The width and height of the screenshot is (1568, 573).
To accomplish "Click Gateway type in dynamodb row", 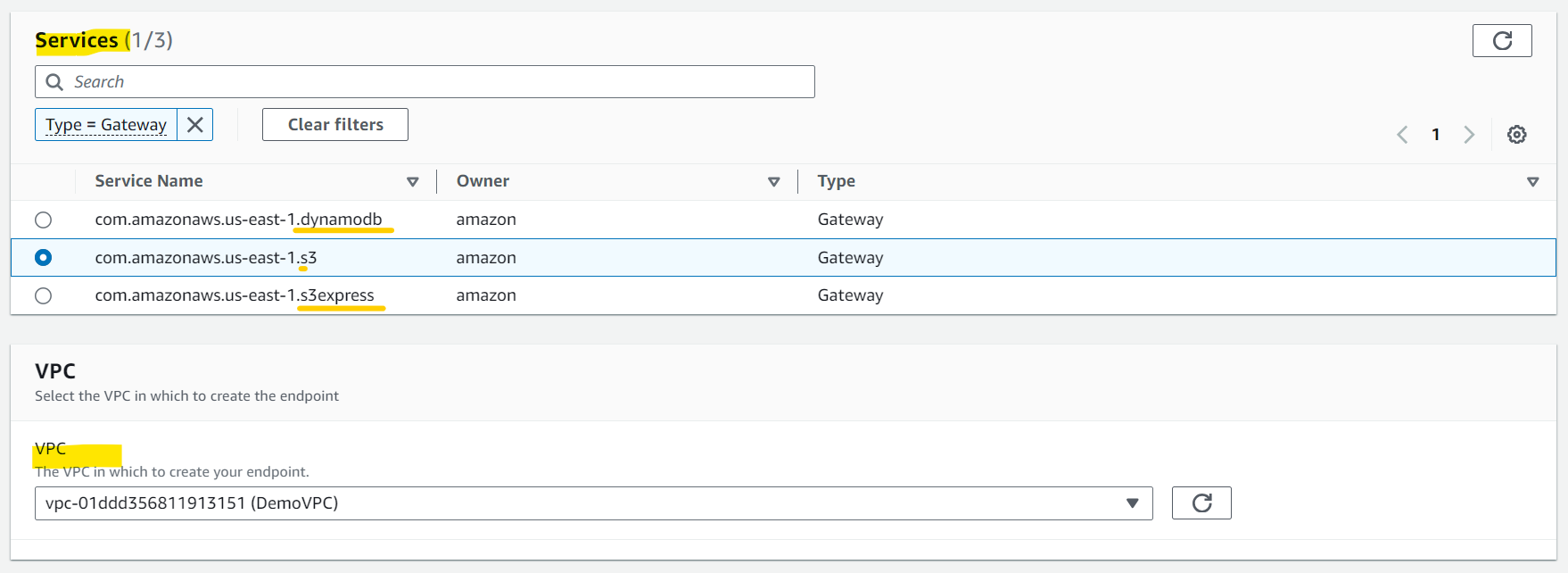I will tap(850, 220).
